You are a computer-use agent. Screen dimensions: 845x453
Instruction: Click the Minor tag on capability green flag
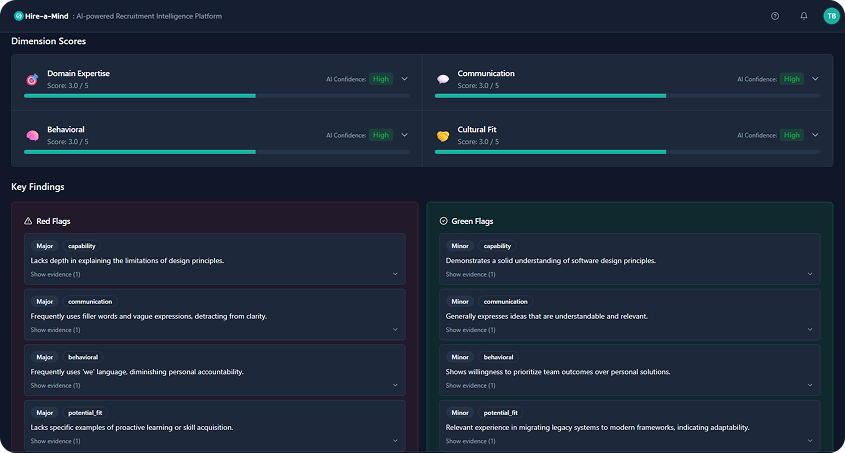(460, 246)
